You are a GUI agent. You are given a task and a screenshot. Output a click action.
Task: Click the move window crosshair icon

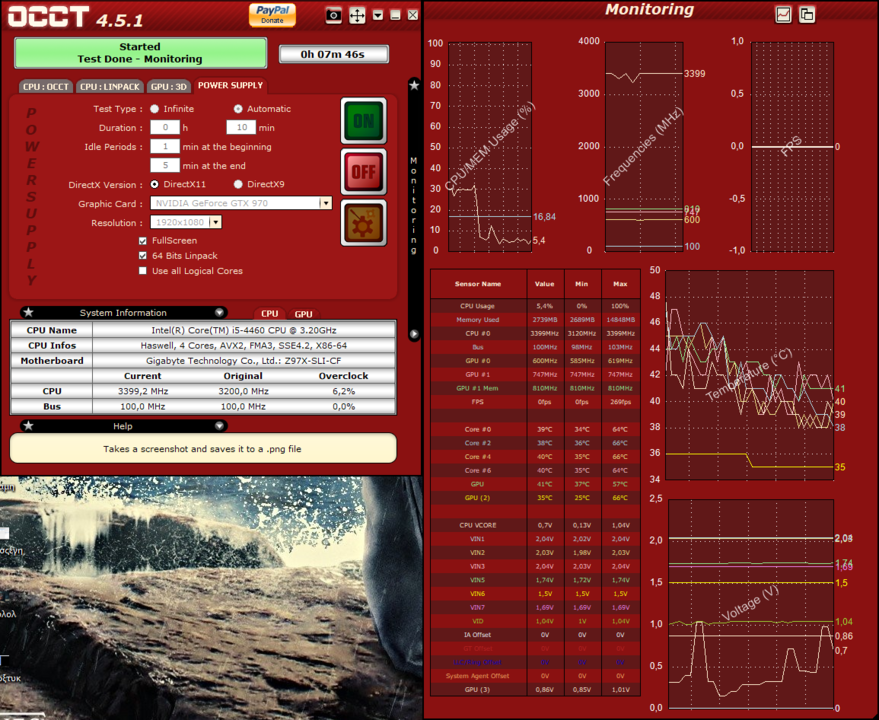[x=357, y=15]
